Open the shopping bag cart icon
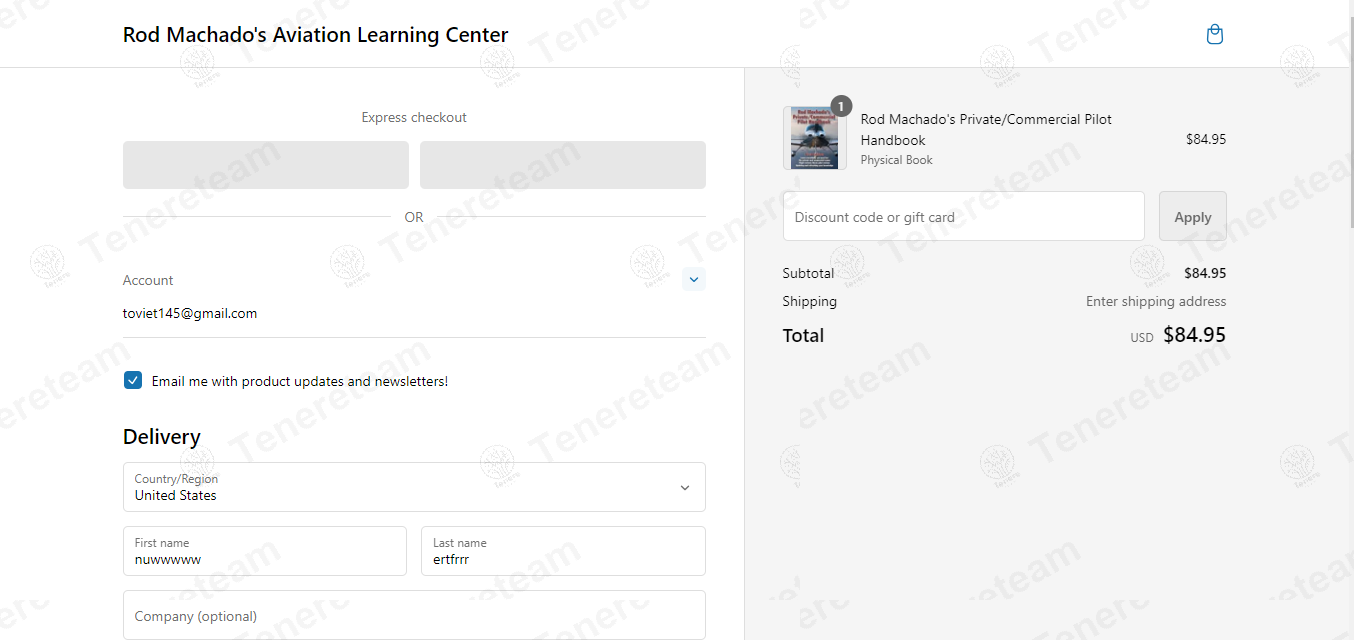The image size is (1354, 640). pos(1215,35)
